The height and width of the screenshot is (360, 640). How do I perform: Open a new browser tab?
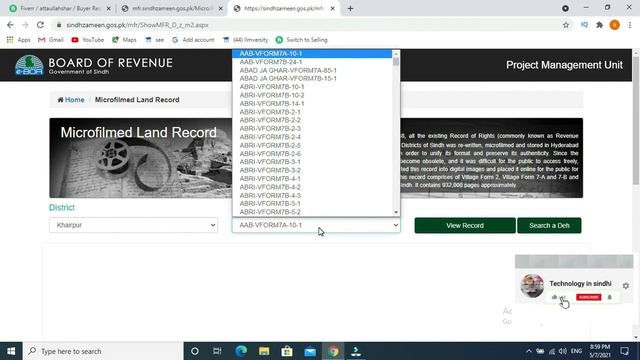[x=350, y=8]
